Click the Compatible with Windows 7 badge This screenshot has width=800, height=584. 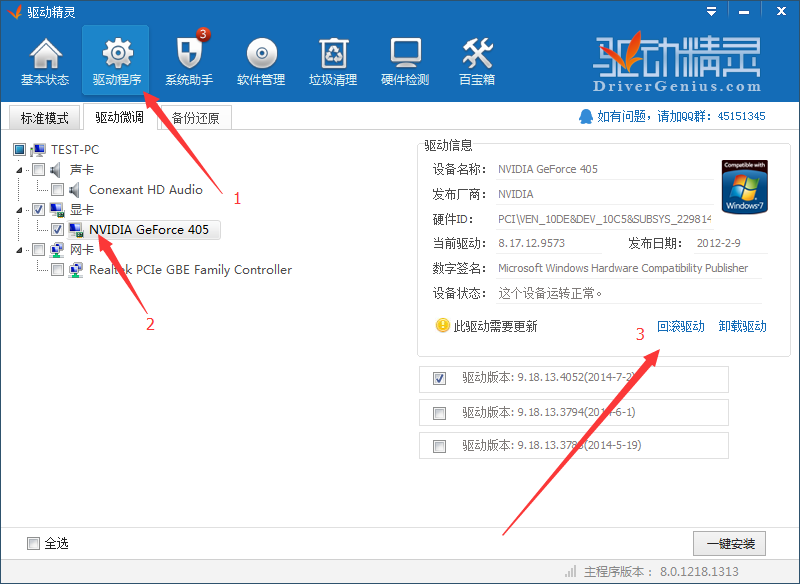click(x=744, y=187)
